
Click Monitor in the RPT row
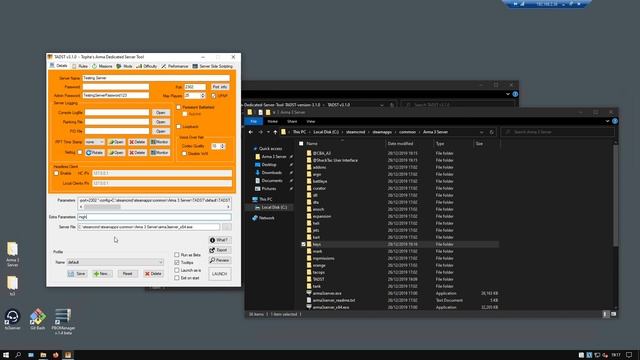160,142
